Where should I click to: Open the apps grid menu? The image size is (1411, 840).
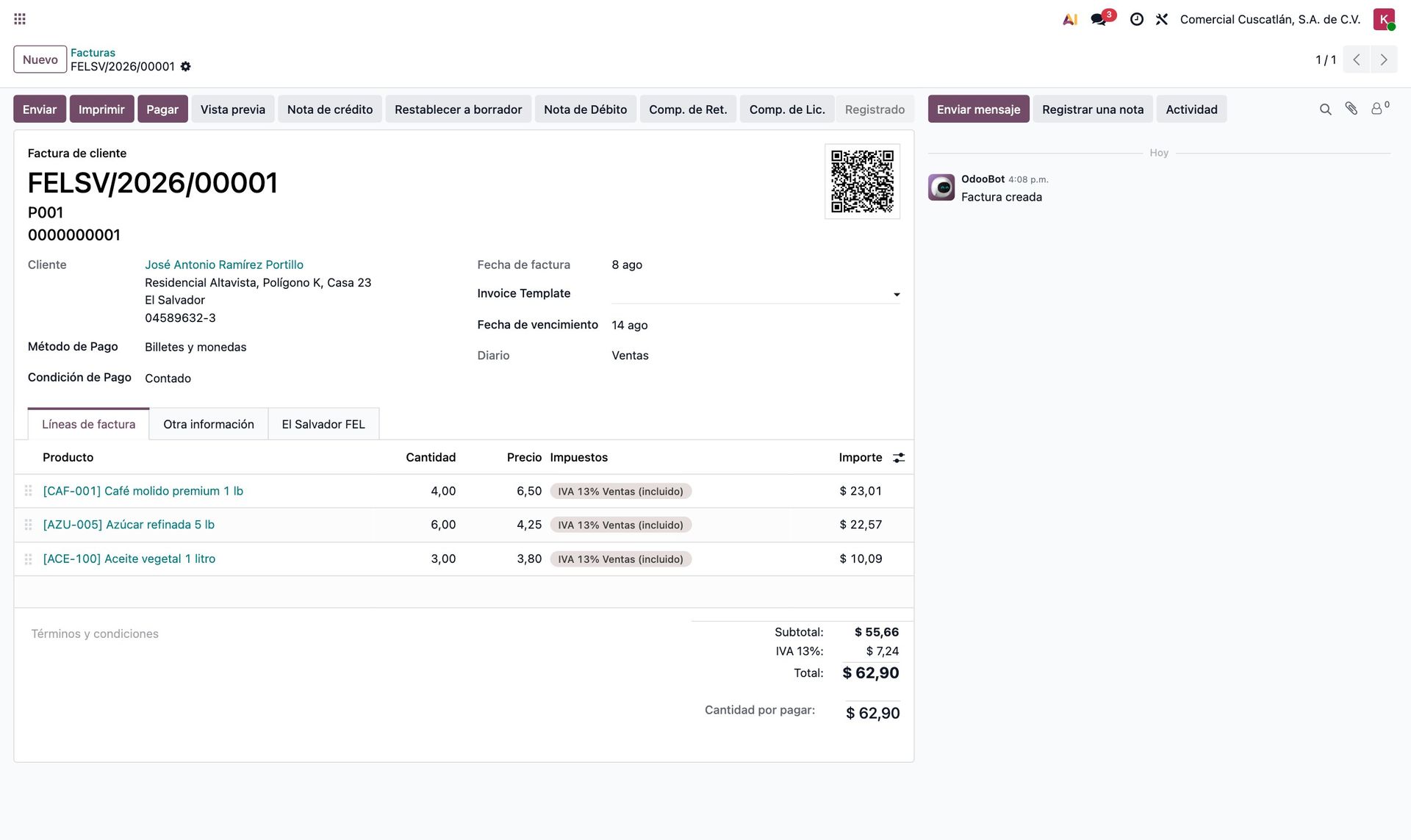click(x=20, y=19)
